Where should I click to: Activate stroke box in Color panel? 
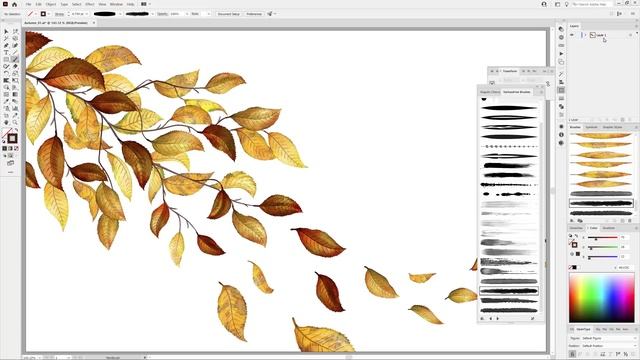(574, 245)
